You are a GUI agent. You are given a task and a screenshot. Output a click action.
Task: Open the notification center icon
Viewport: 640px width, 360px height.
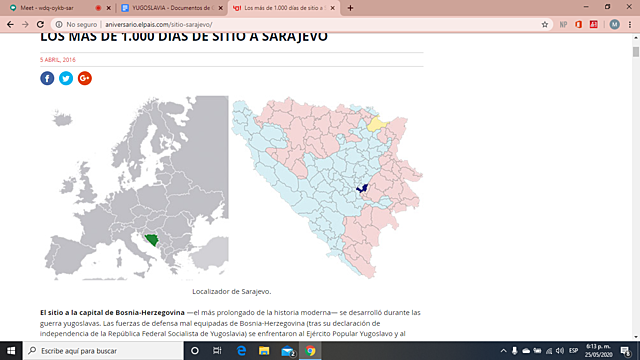point(626,351)
